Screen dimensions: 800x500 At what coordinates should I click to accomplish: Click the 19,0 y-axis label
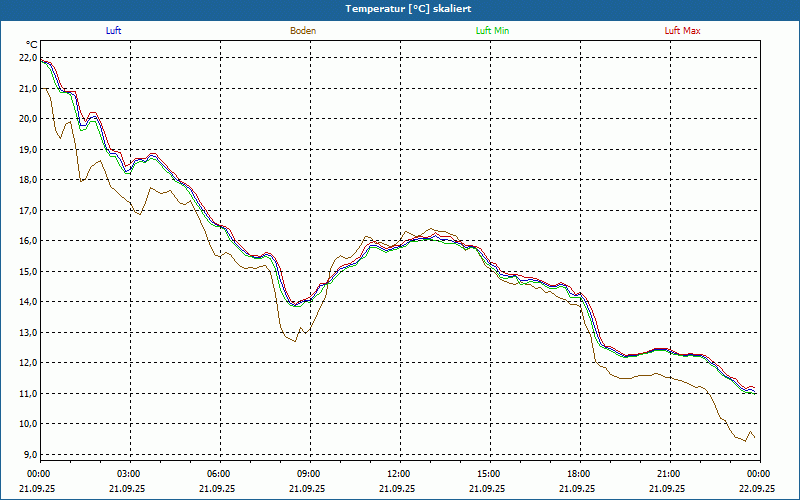pos(28,149)
